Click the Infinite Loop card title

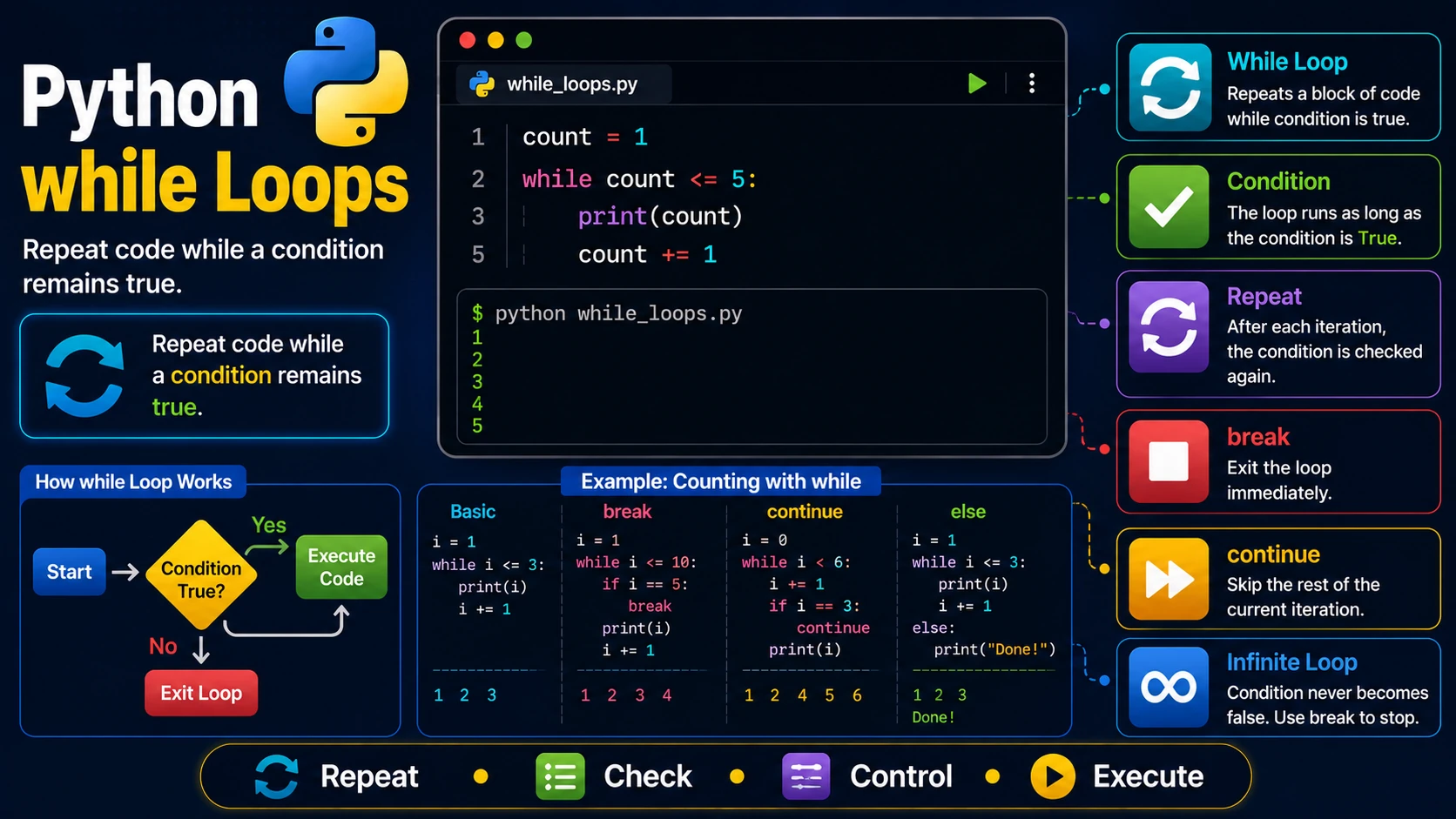click(1291, 662)
